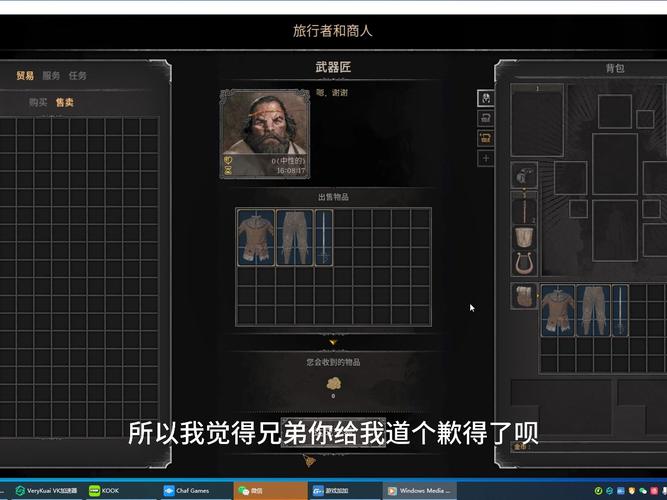
Task: Click the large empty slot labeled 1
Action: pos(537,120)
